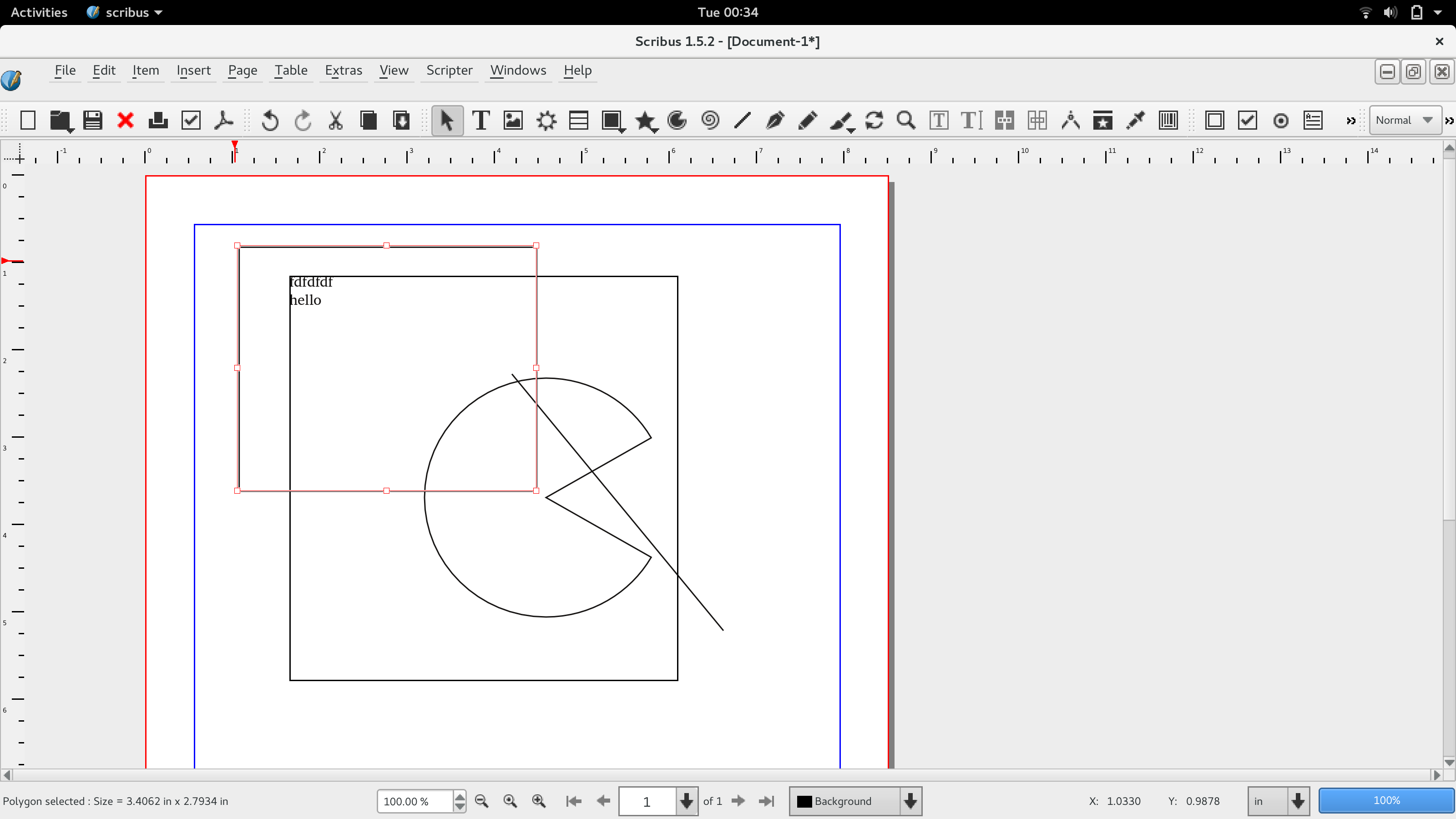Select the Rotate Item tool
This screenshot has width=1456, height=819.
[874, 121]
